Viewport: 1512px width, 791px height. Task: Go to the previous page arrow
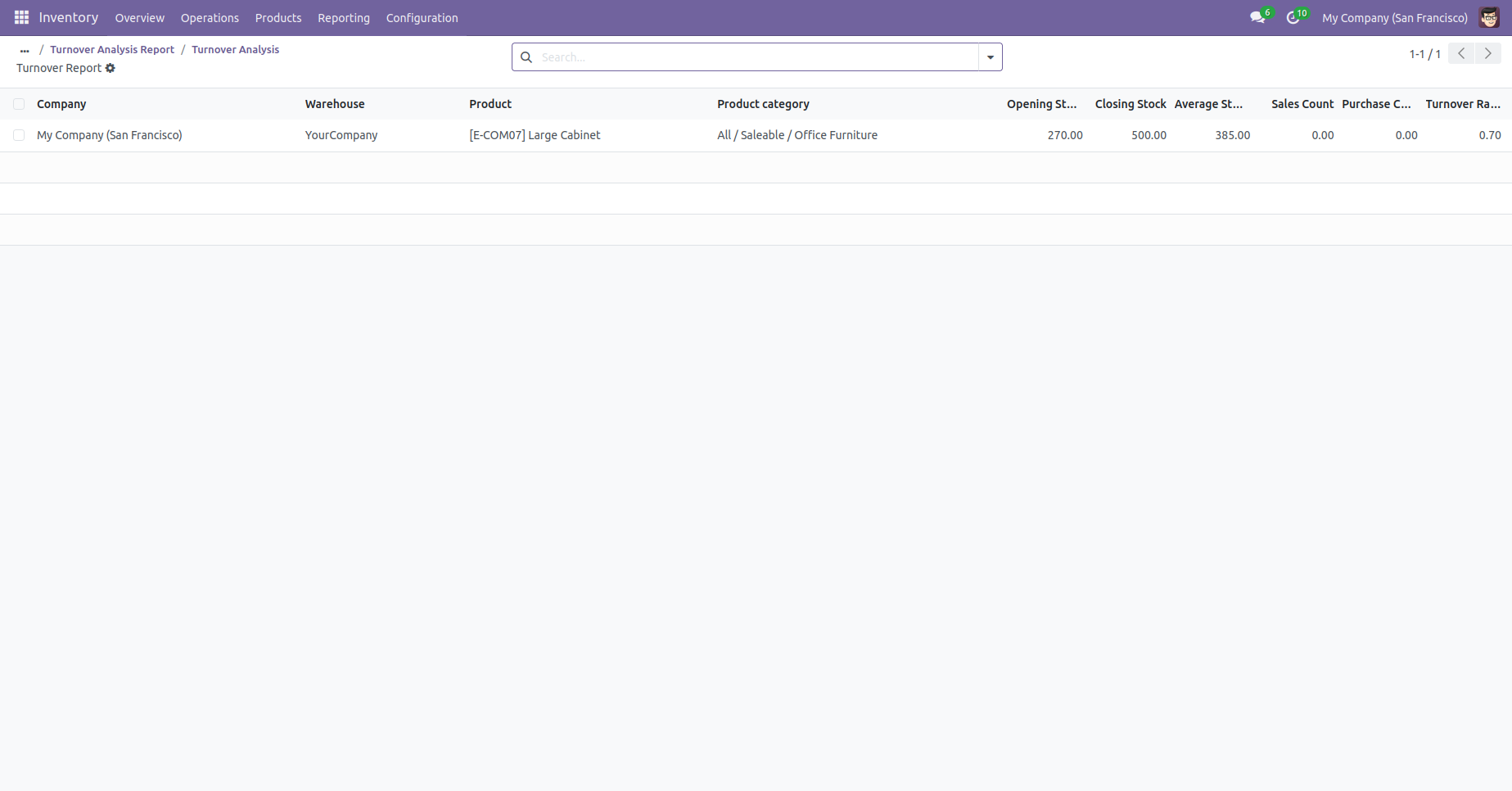click(x=1461, y=53)
